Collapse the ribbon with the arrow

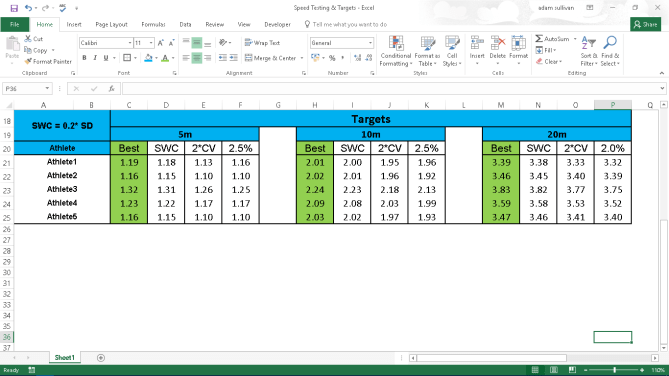pos(662,73)
